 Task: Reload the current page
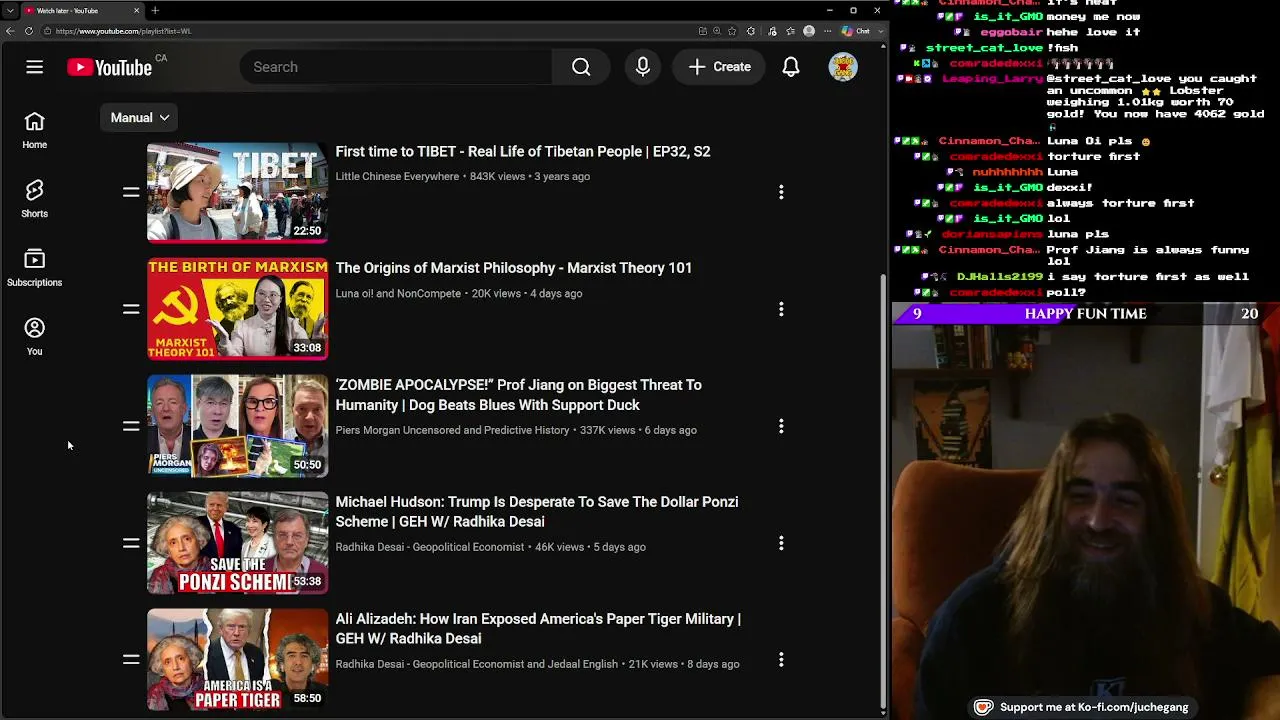pyautogui.click(x=29, y=31)
